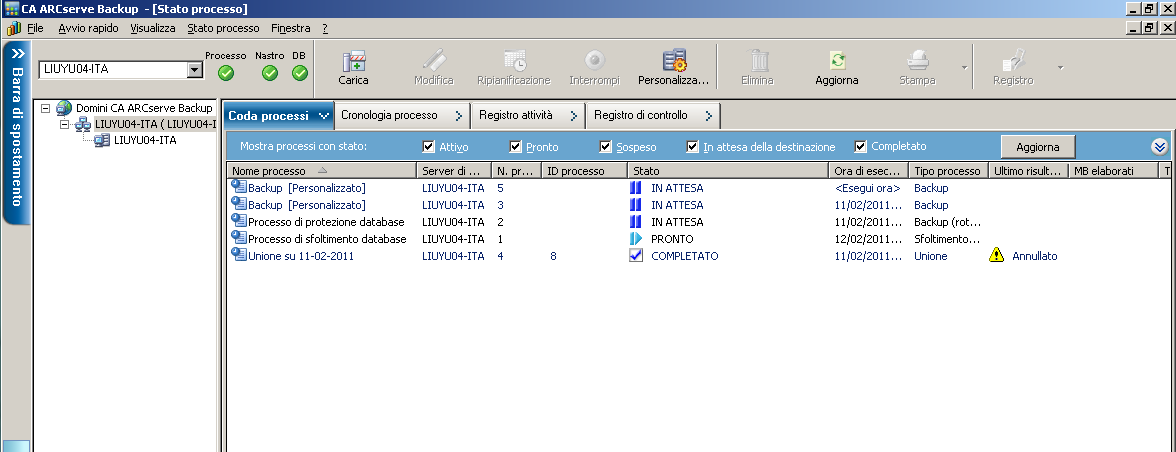Viewport: 1176px width, 452px height.
Task: Collapse the LIUYU04-ITA domain tree node
Action: [64, 124]
